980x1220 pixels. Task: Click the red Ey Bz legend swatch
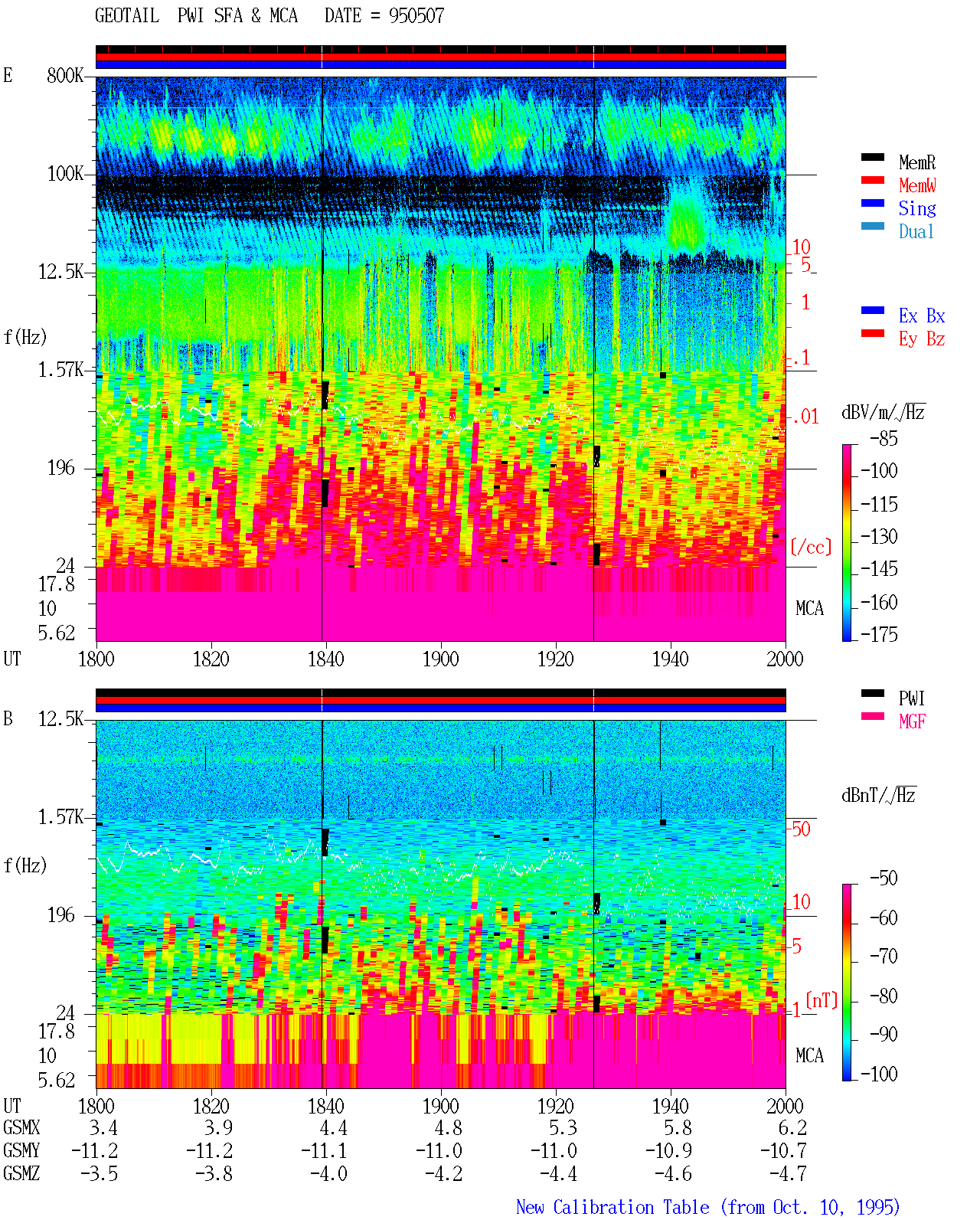pos(873,333)
